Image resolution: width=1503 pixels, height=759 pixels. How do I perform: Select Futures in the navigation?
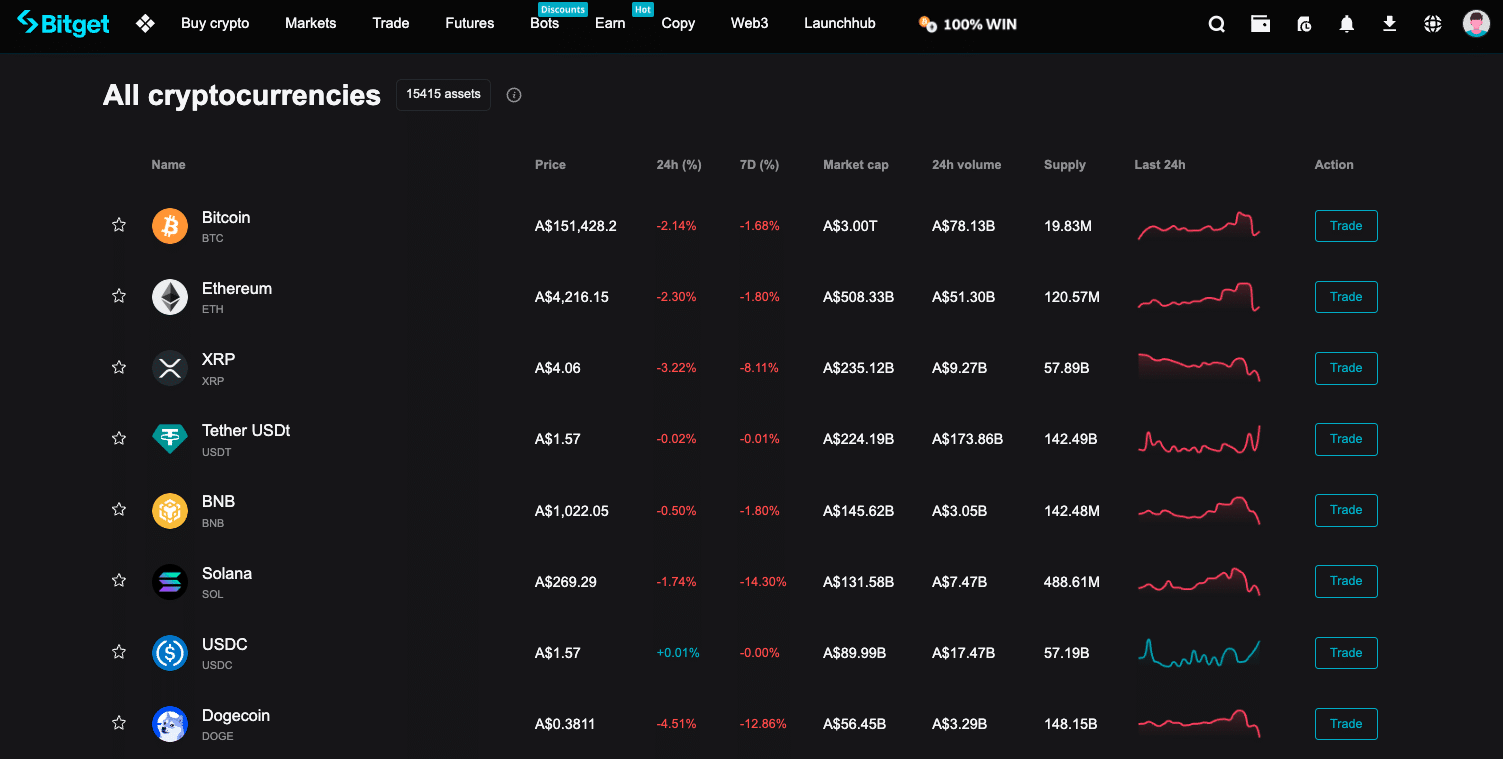(469, 23)
